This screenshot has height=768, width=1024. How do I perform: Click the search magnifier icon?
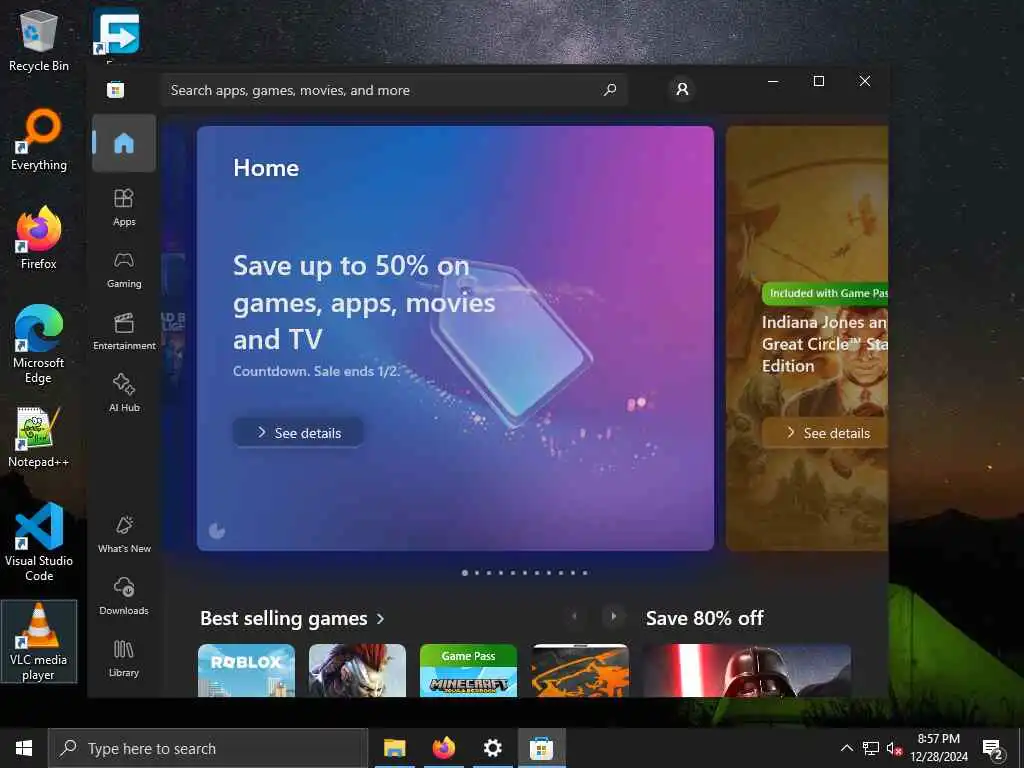click(610, 89)
